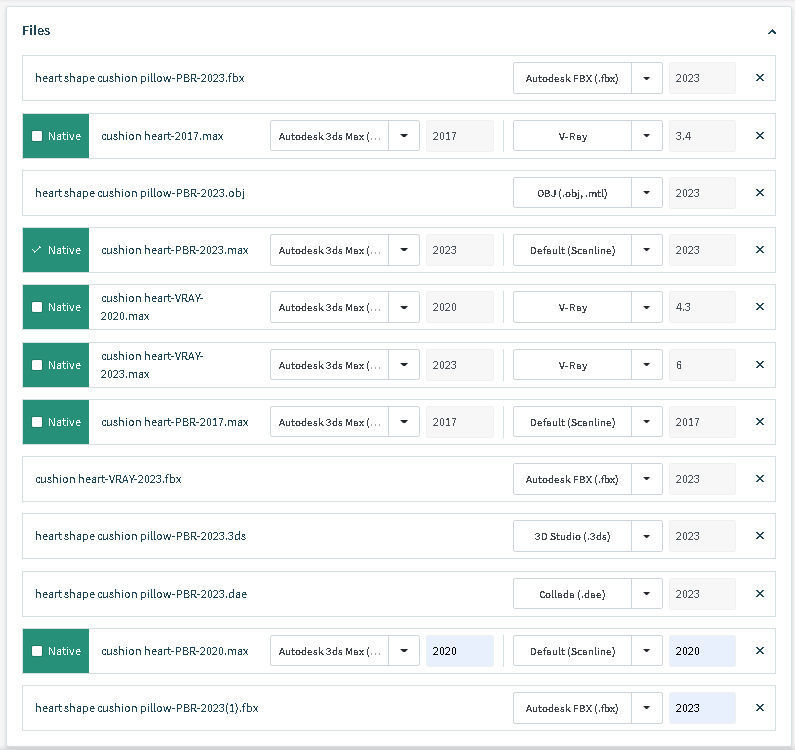
Task: Delete cushion heart-VRAY-2023.fbx with X icon
Action: pos(759,479)
